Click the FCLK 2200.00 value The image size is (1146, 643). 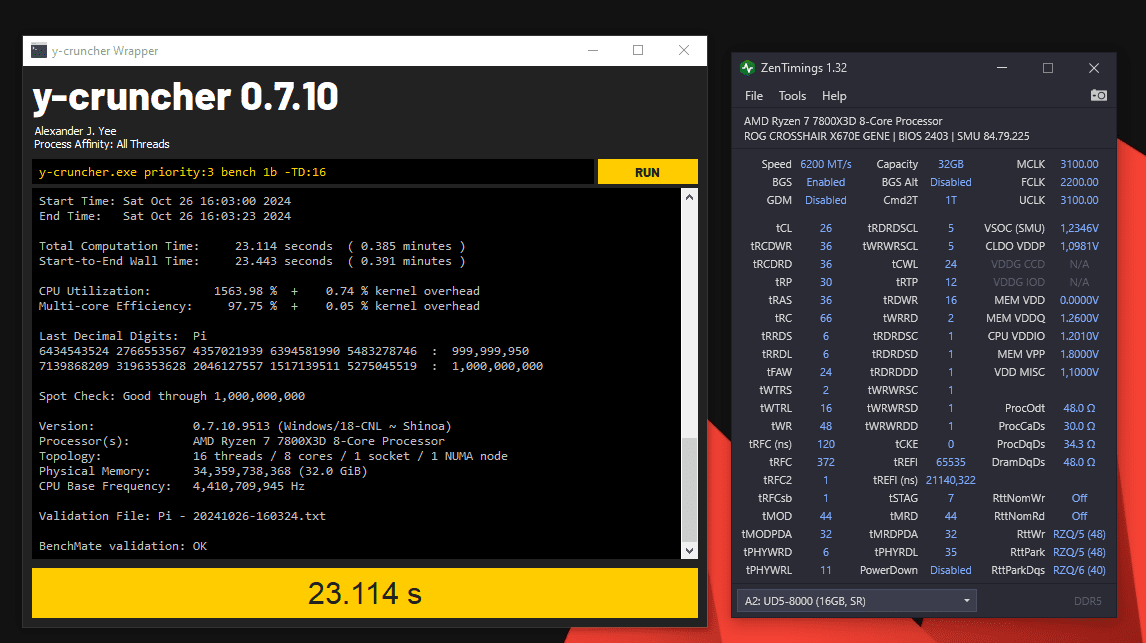1079,183
